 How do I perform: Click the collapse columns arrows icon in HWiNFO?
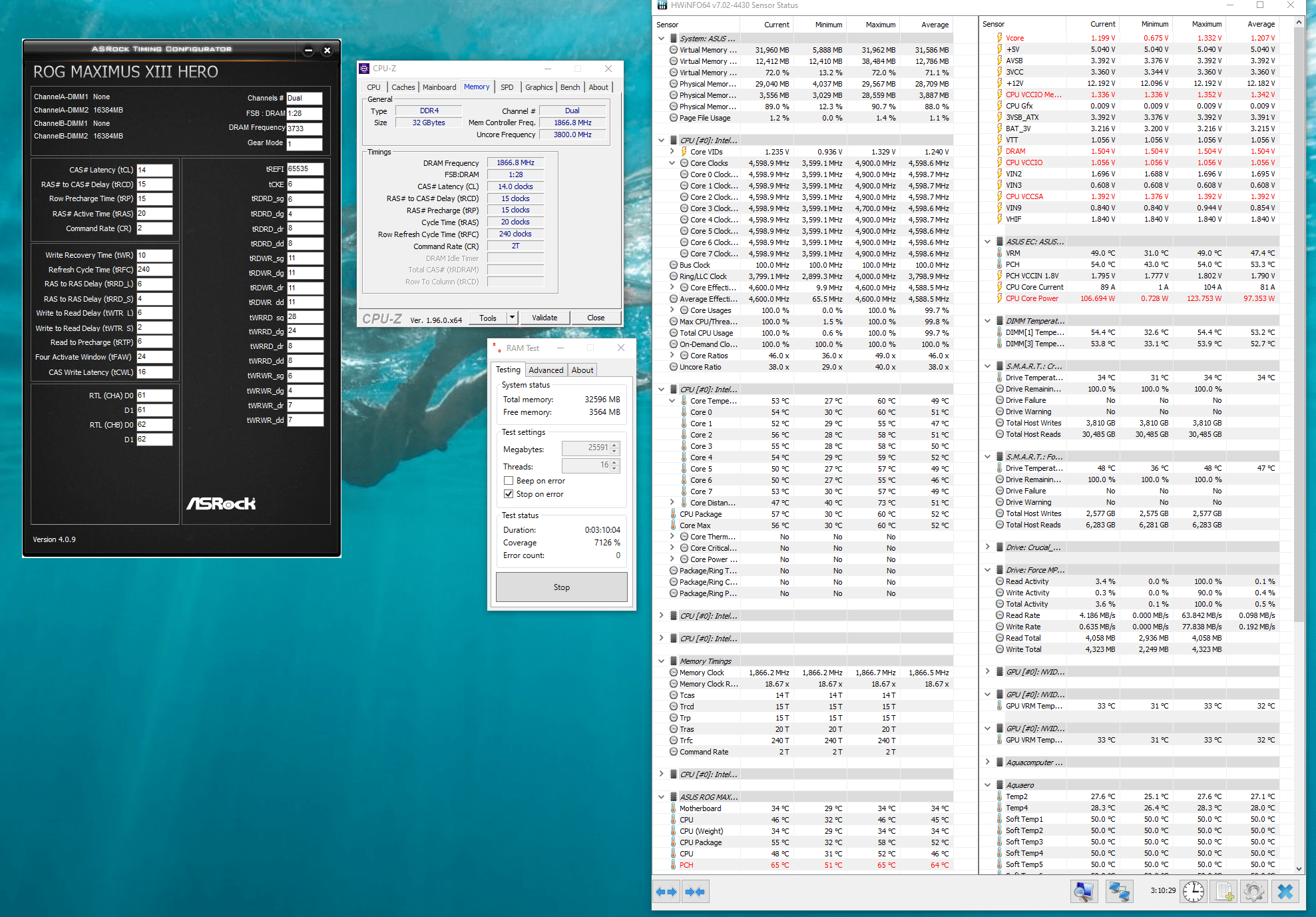coord(695,892)
